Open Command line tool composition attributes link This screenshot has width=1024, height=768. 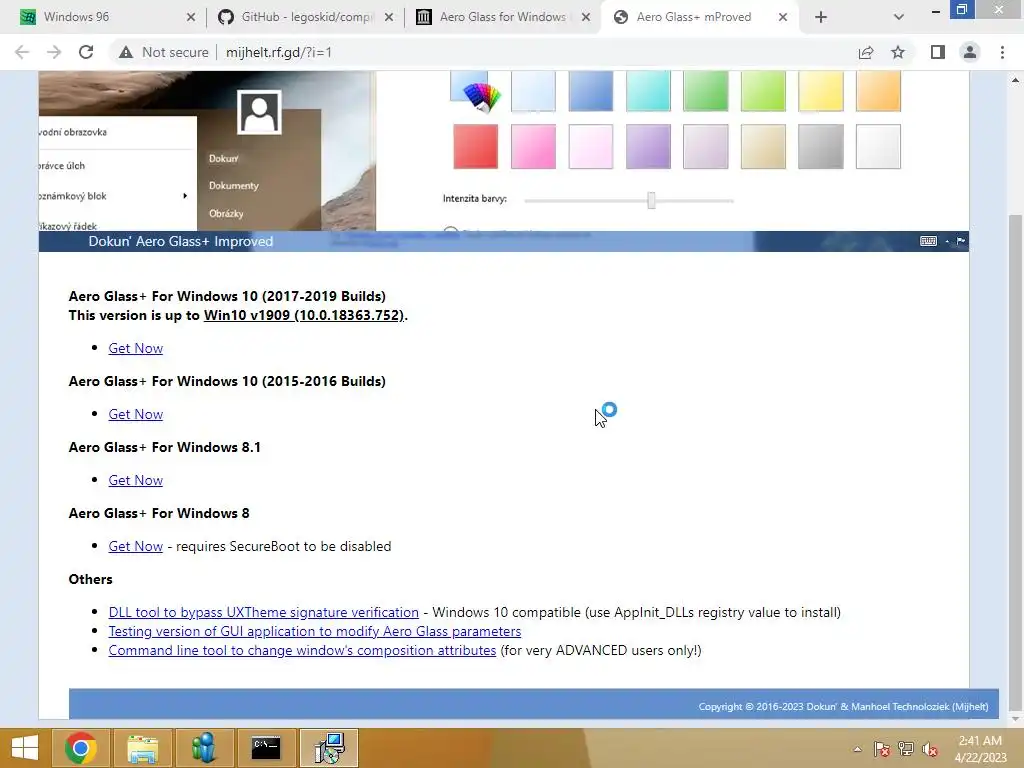[x=302, y=650]
